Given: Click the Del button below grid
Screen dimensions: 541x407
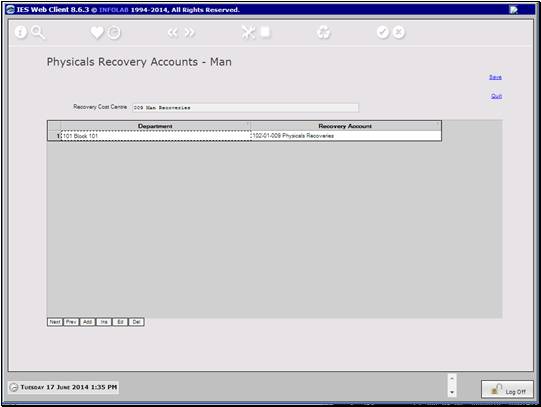Looking at the screenshot, I should click(x=136, y=322).
